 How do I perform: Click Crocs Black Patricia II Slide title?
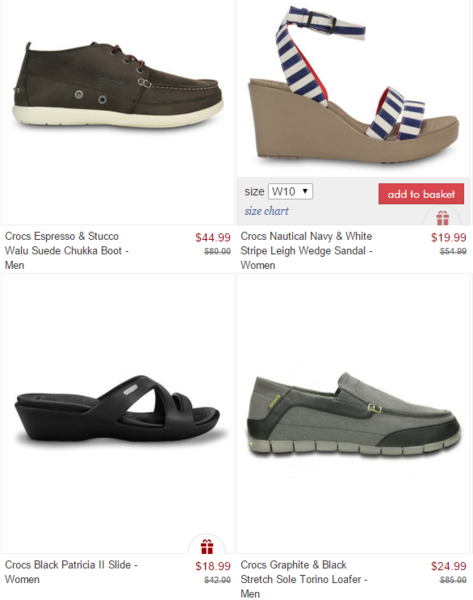click(x=71, y=572)
